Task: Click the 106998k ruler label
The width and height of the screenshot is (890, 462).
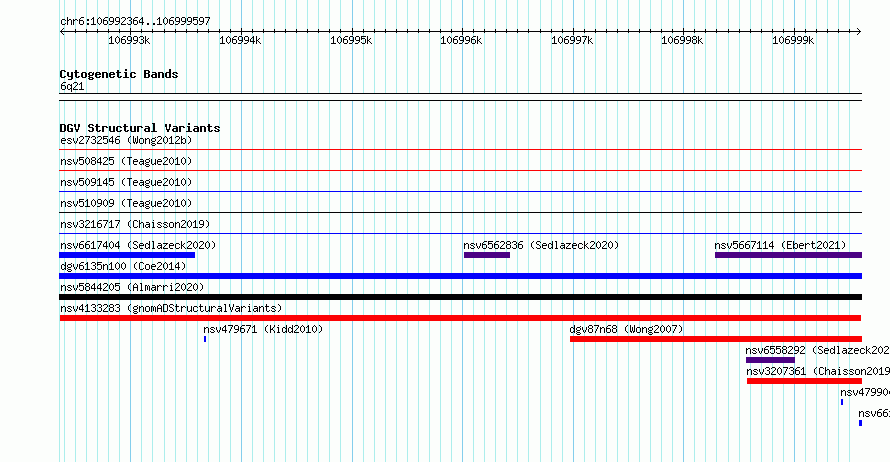Action: tap(682, 40)
